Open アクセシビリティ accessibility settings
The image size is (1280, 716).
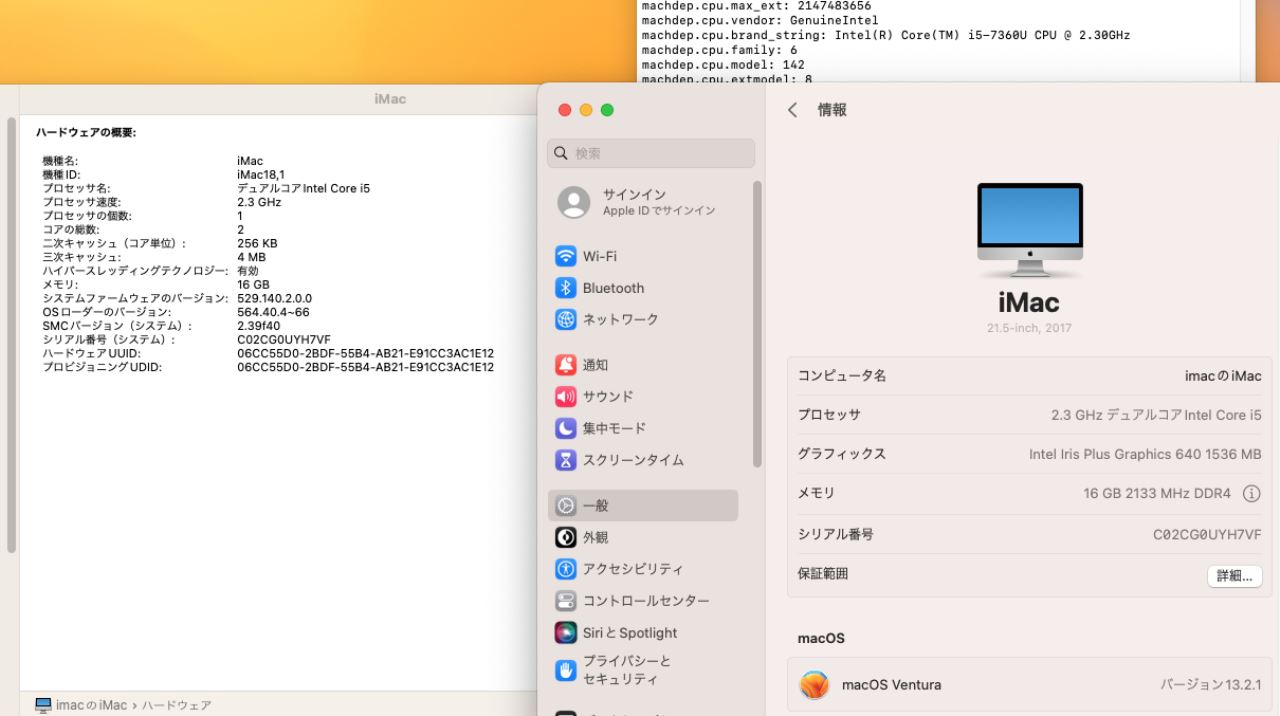(633, 569)
